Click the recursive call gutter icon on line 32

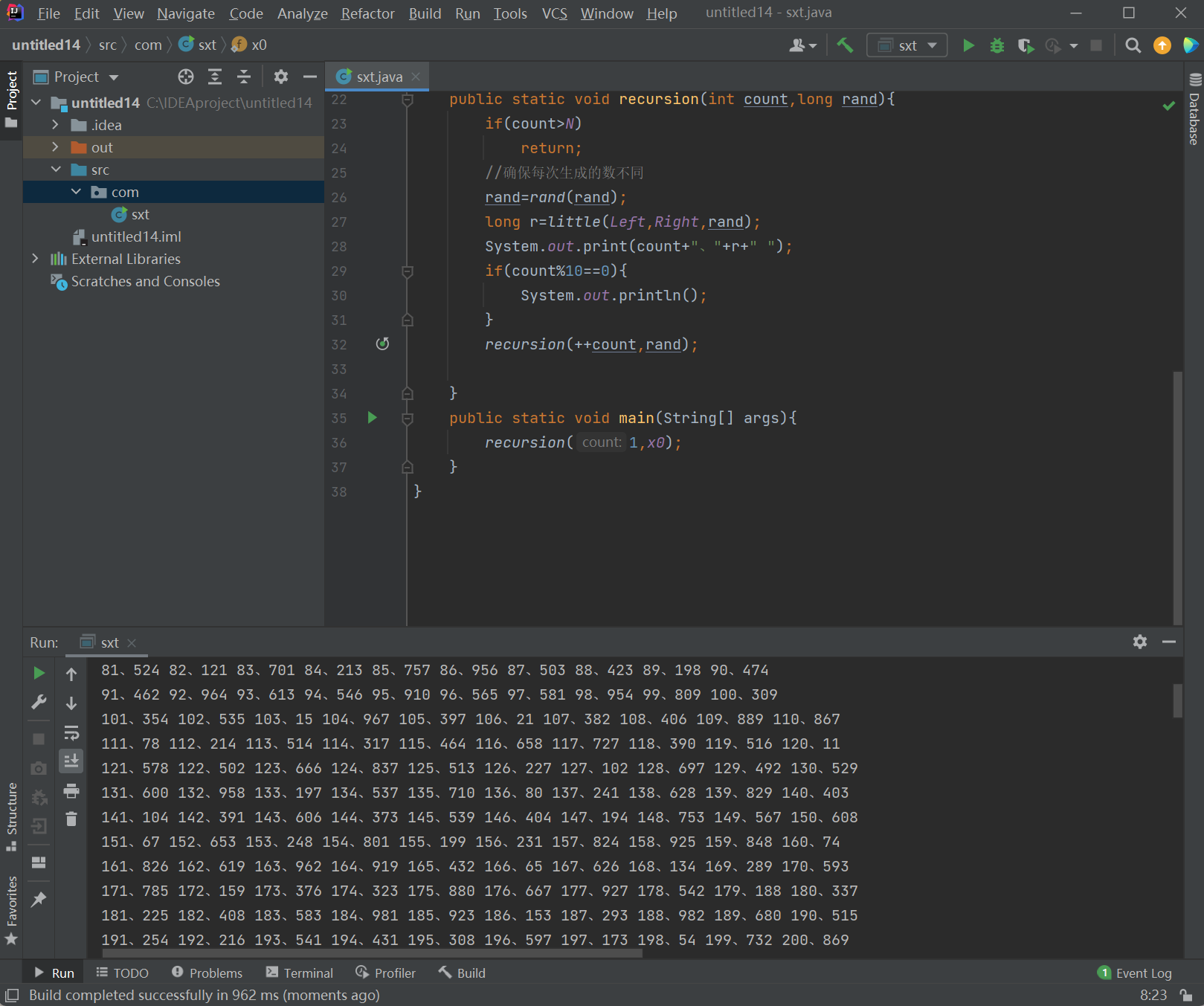click(x=382, y=344)
